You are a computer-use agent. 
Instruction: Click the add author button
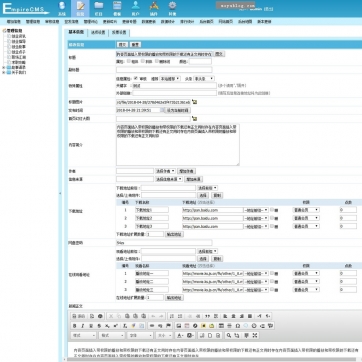pos(186,171)
